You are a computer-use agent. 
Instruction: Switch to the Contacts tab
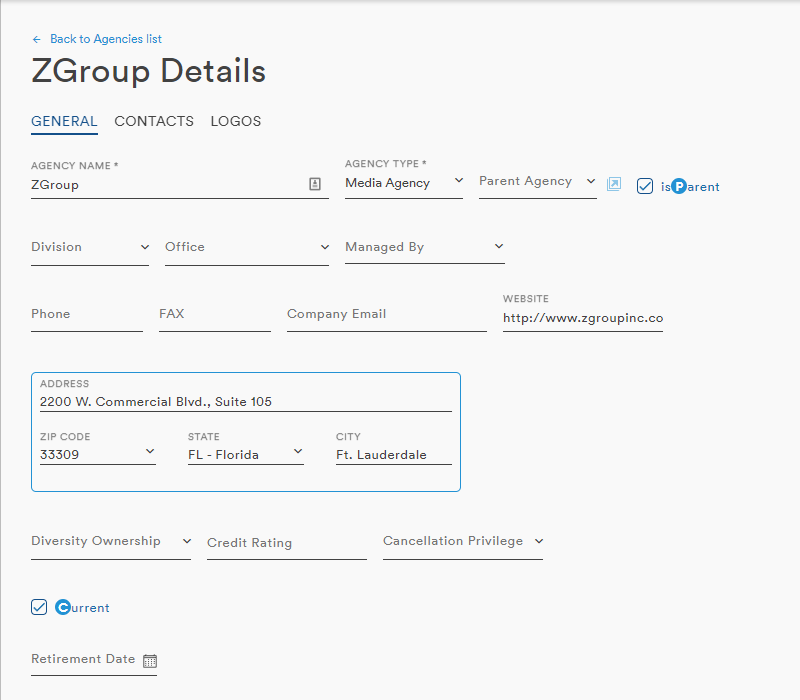[x=154, y=121]
